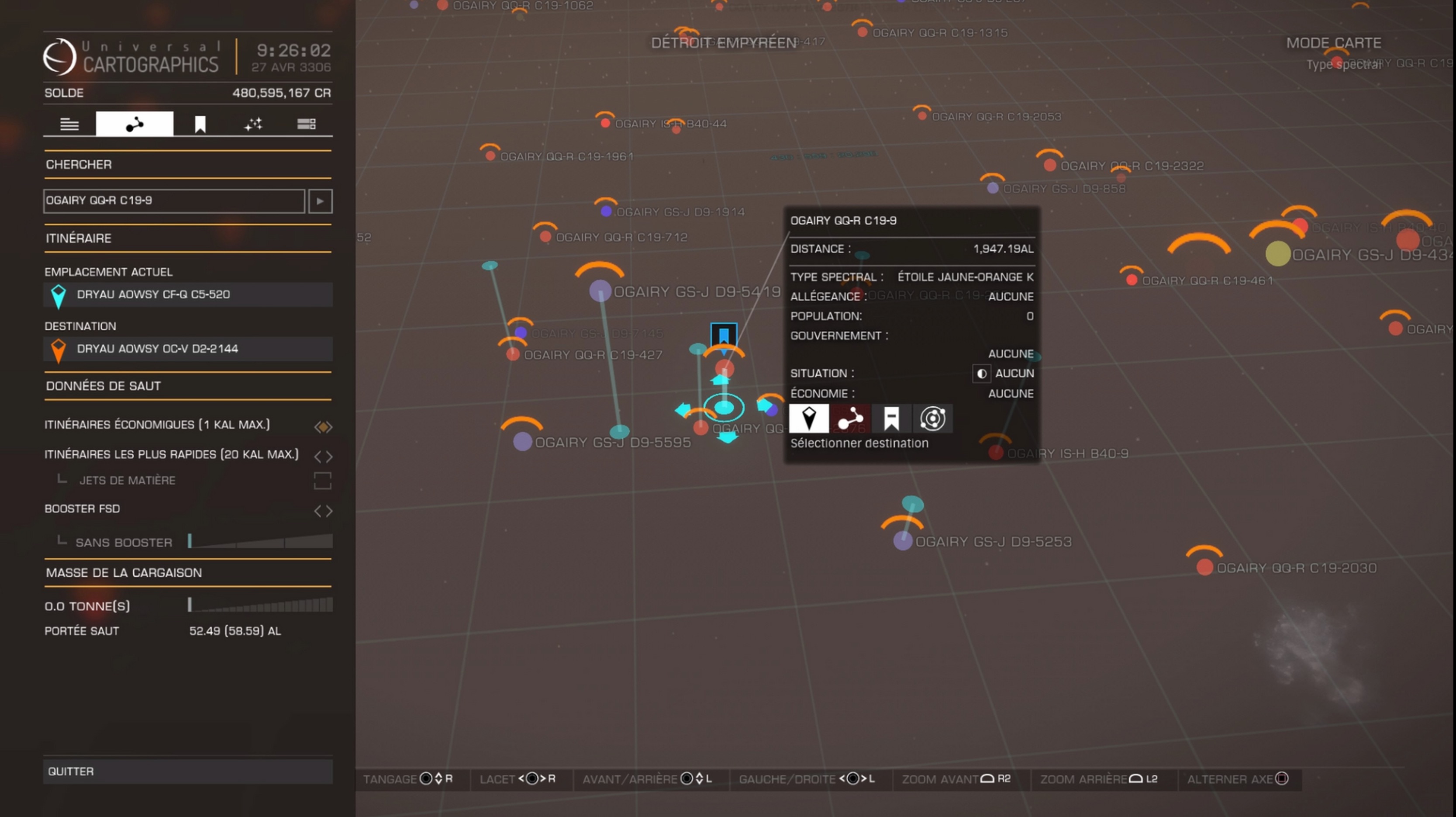Open the info list tab icon
This screenshot has height=817, width=1456.
tap(69, 124)
